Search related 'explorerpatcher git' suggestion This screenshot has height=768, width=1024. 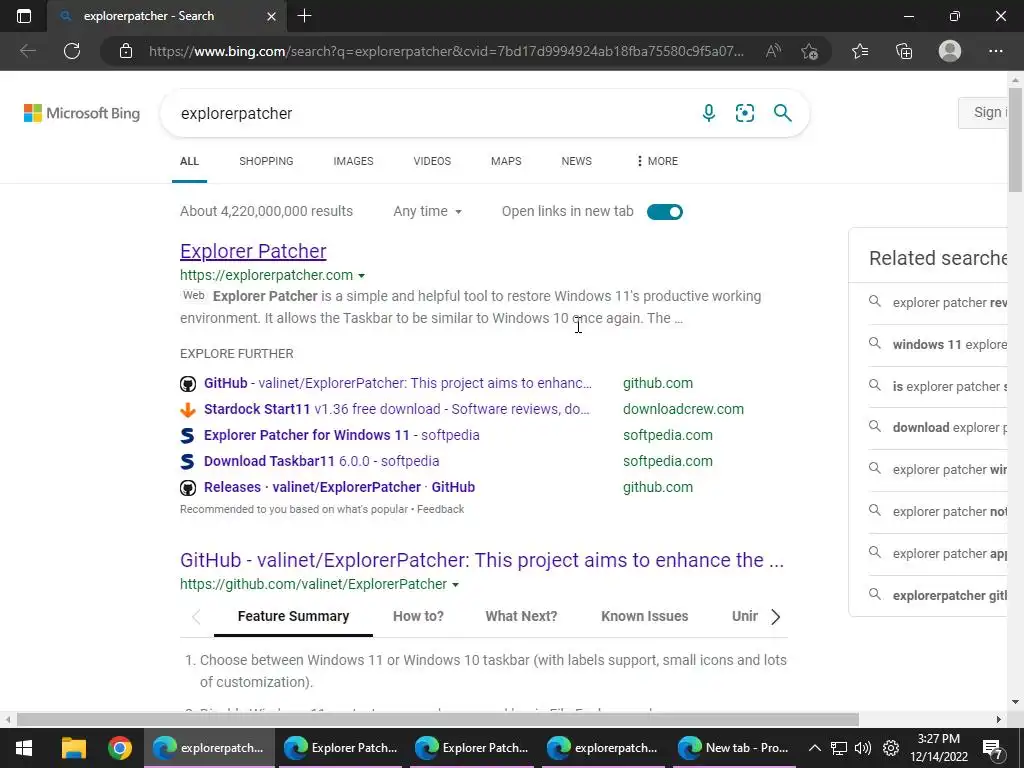click(938, 595)
